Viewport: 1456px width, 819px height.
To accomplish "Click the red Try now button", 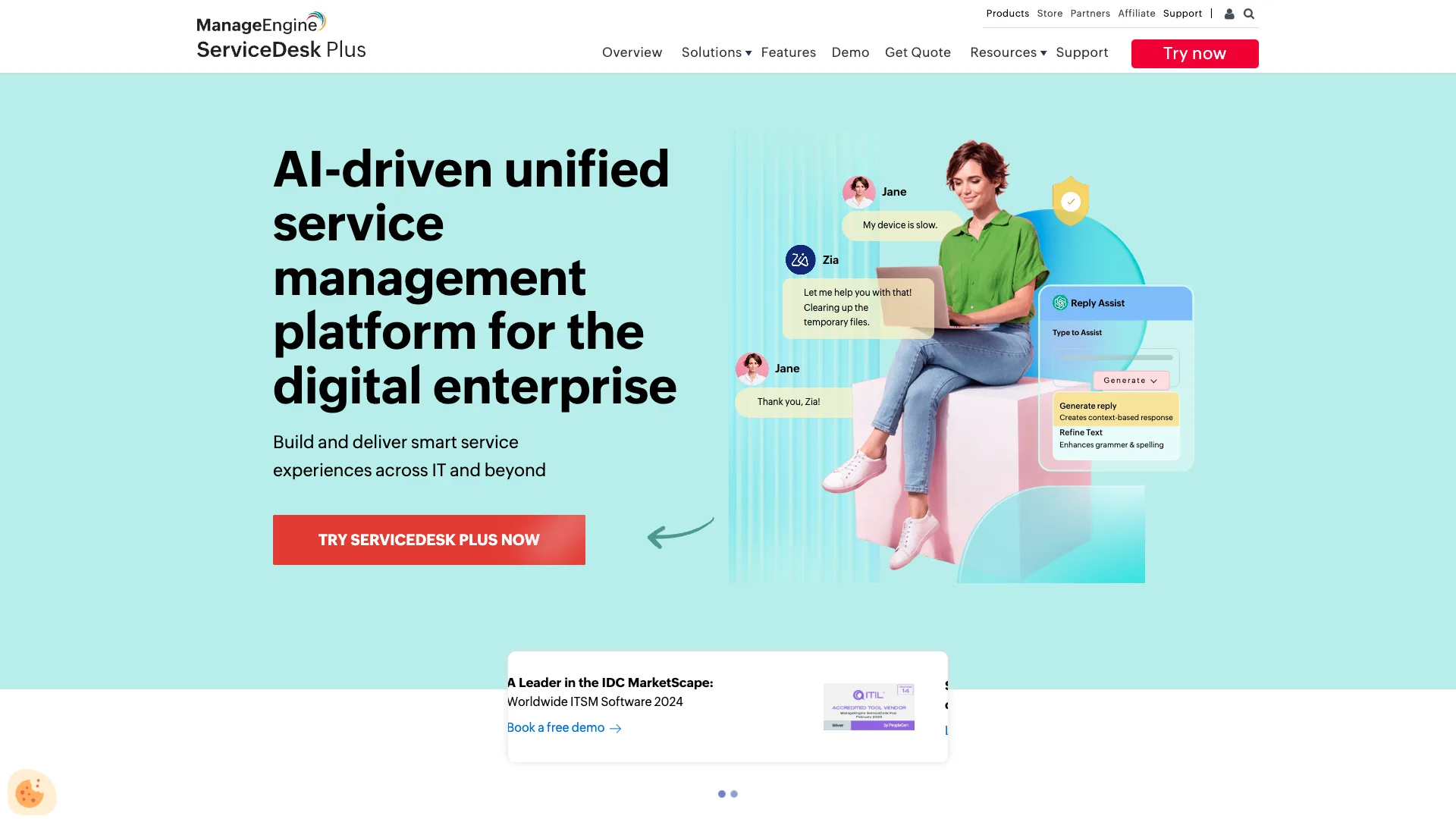I will point(1194,54).
